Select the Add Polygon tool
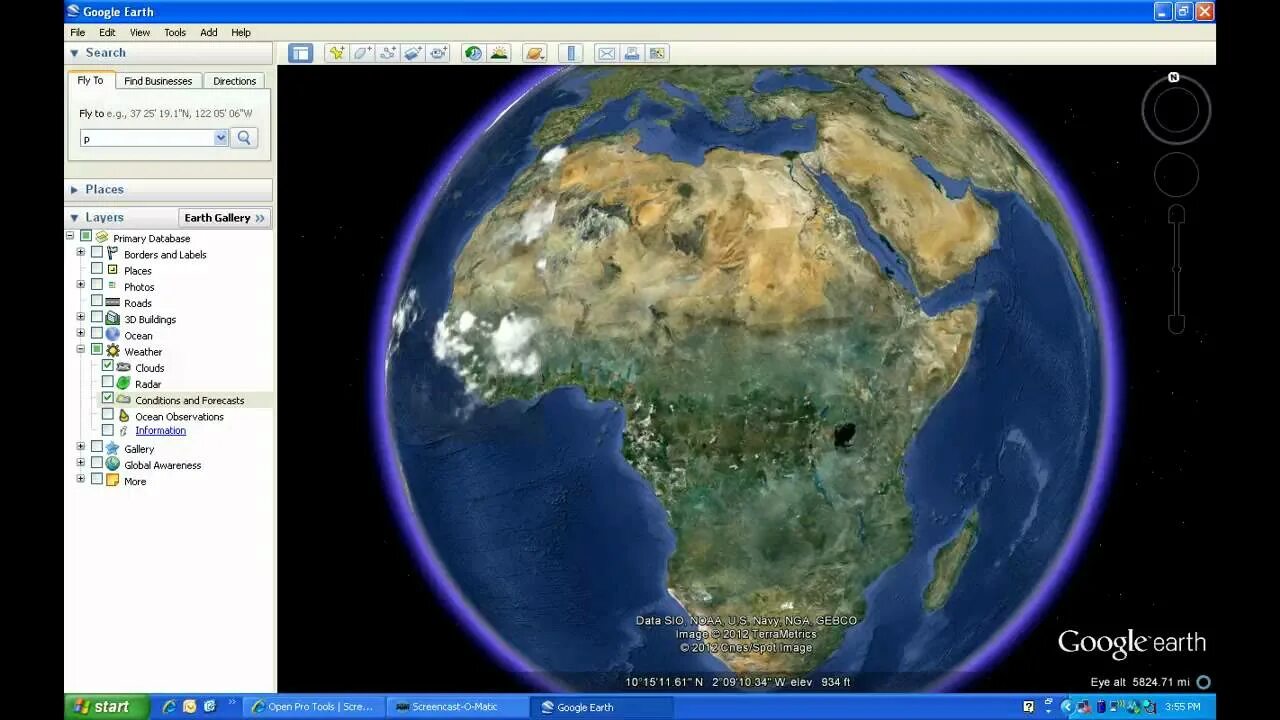Screen dimensions: 1280x720 coord(362,53)
